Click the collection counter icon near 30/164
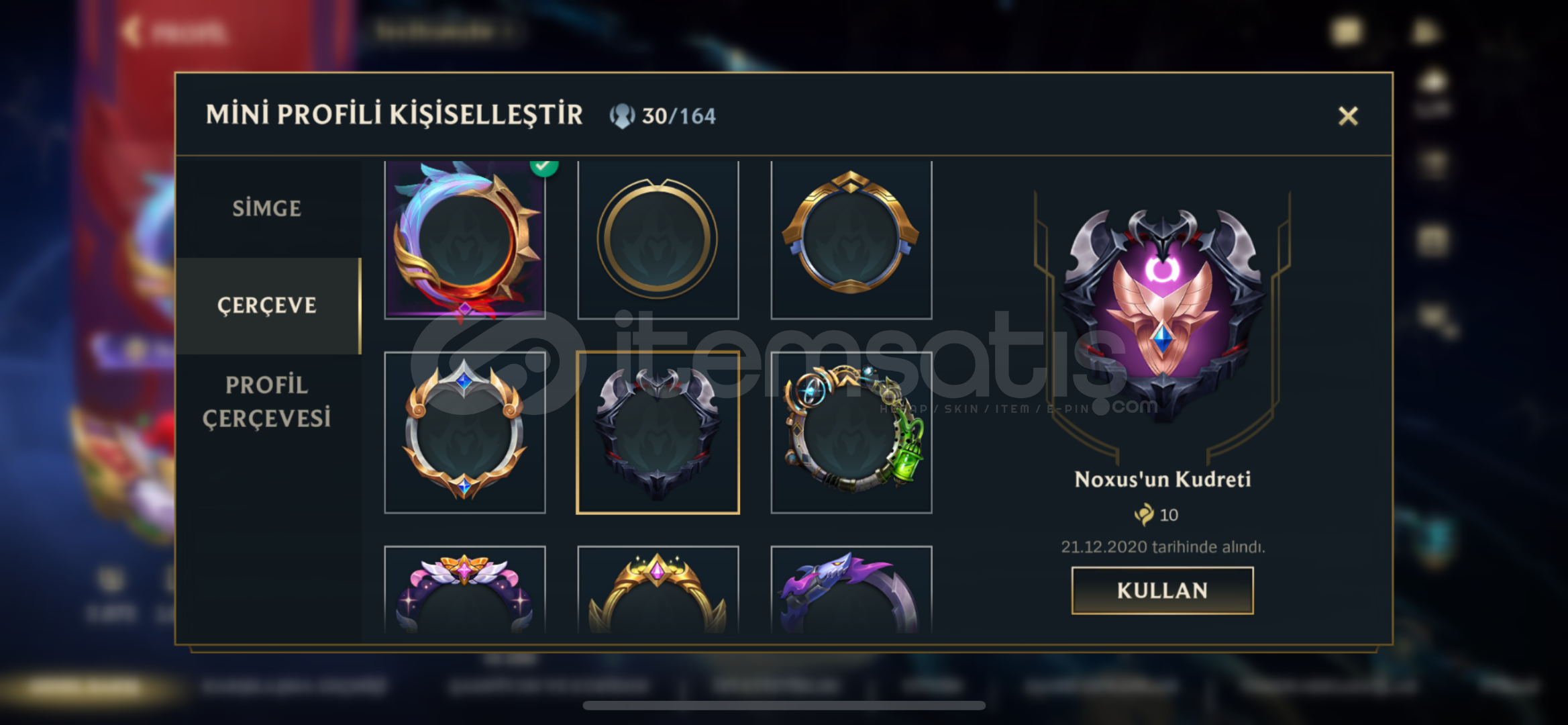 622,116
